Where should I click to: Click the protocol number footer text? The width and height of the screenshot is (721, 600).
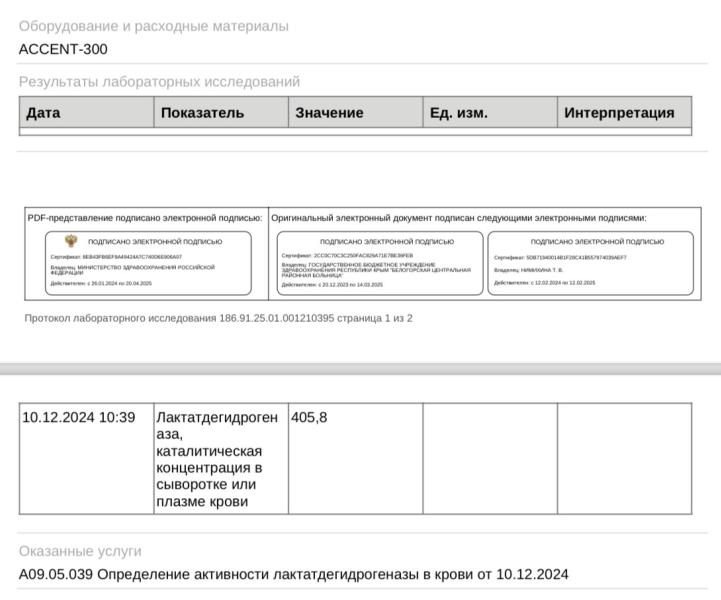tap(218, 318)
